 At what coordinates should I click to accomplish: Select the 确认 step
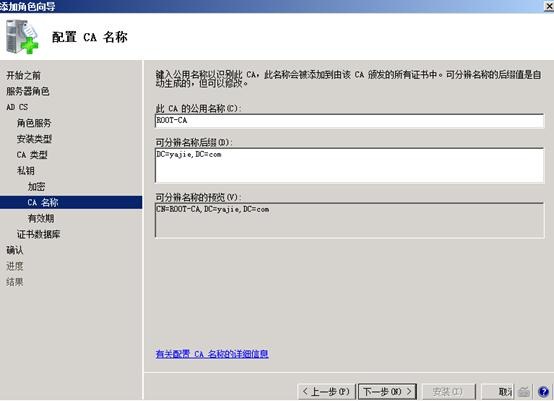[15, 250]
